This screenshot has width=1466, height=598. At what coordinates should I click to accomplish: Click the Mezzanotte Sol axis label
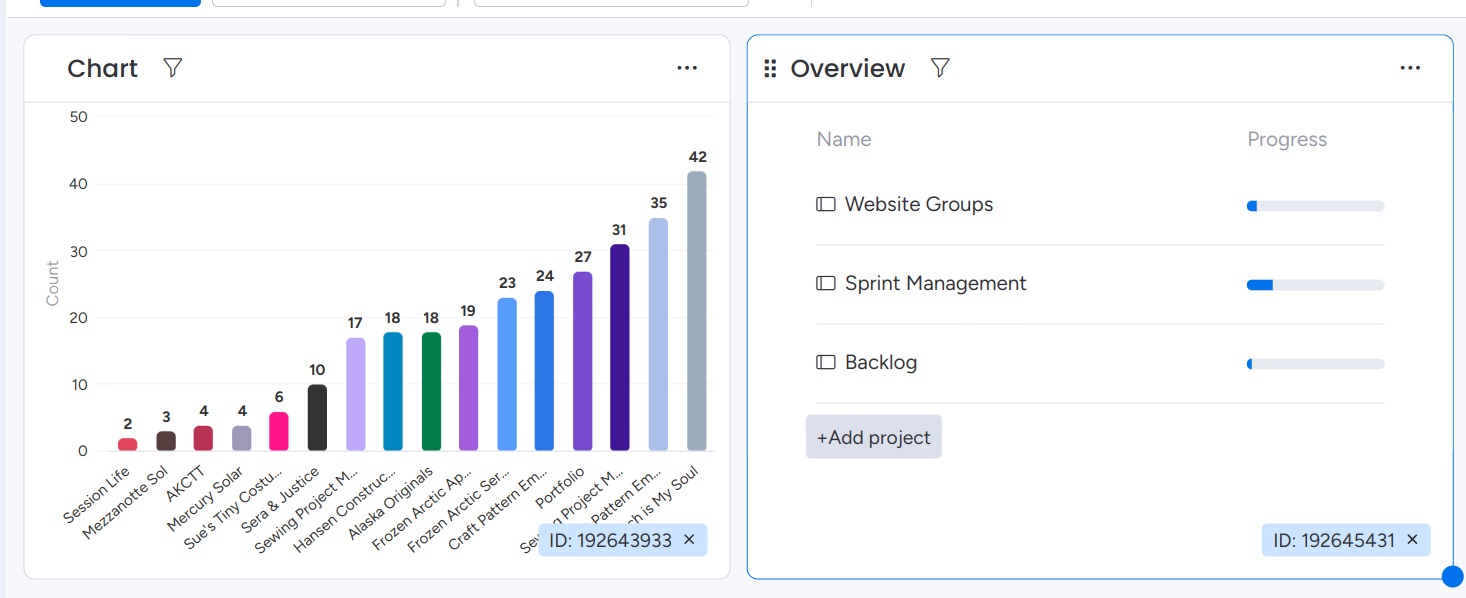[x=125, y=502]
